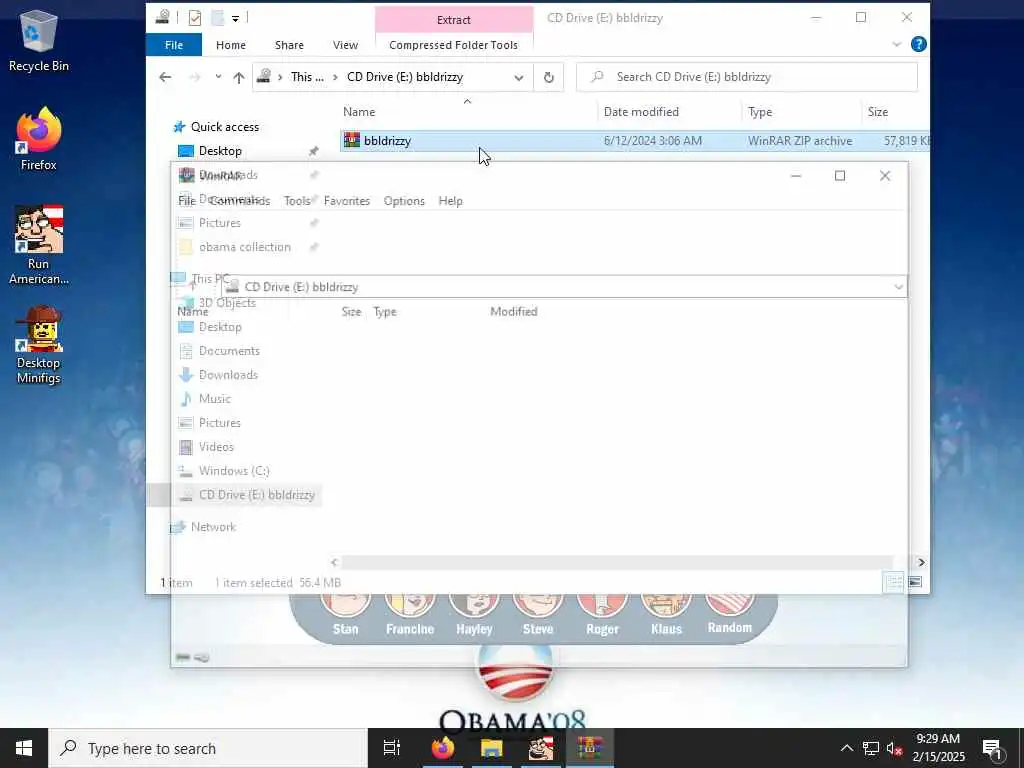Screen dimensions: 1024x768
Task: Select the Roger character button
Action: point(602,614)
